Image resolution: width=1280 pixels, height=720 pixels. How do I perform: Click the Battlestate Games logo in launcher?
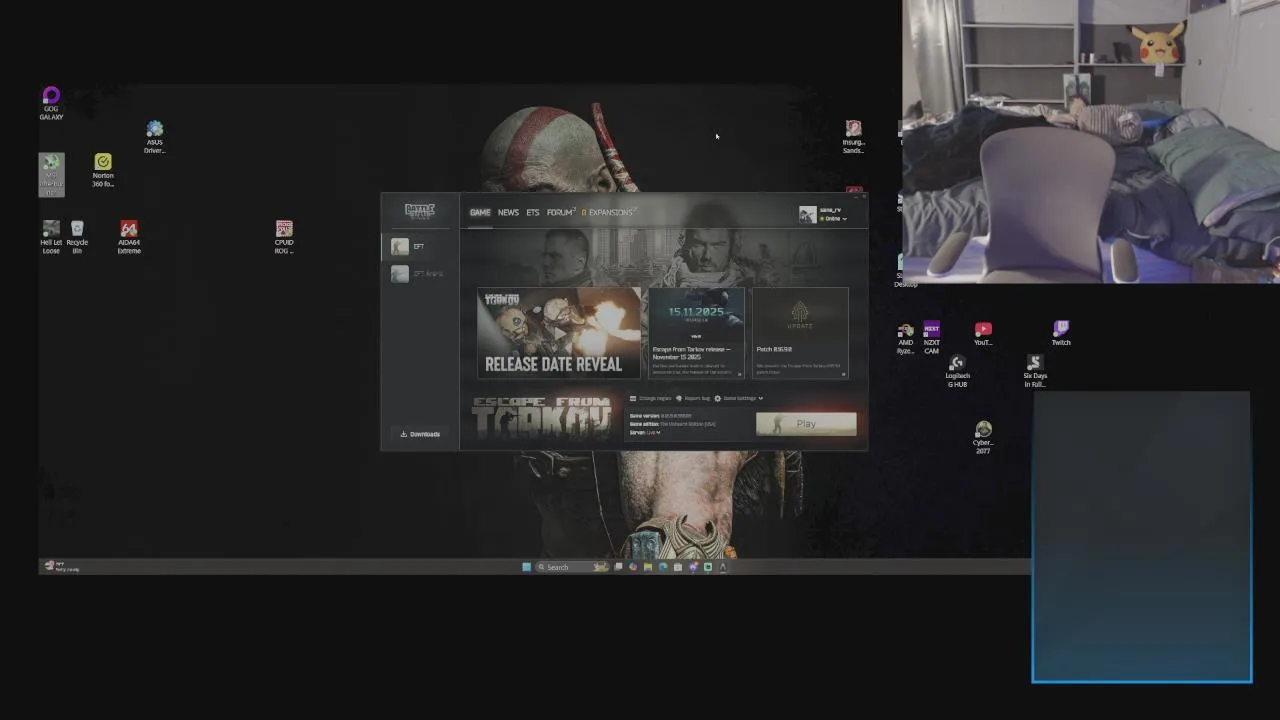click(420, 210)
